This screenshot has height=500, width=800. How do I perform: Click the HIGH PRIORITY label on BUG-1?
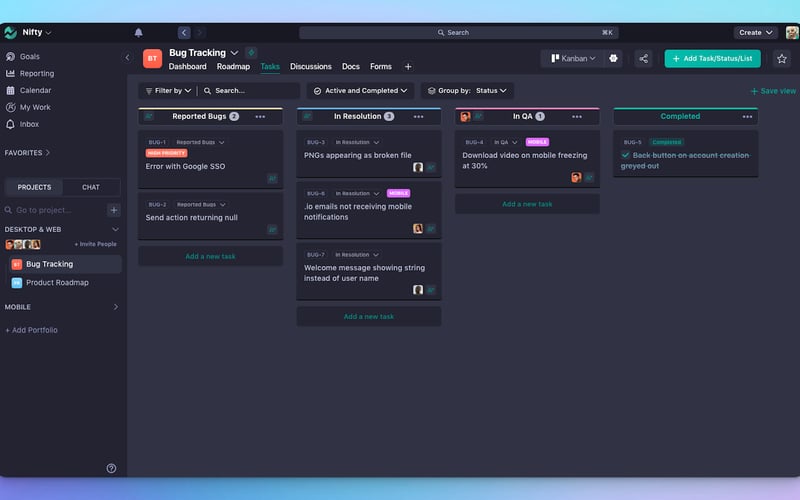[166, 153]
